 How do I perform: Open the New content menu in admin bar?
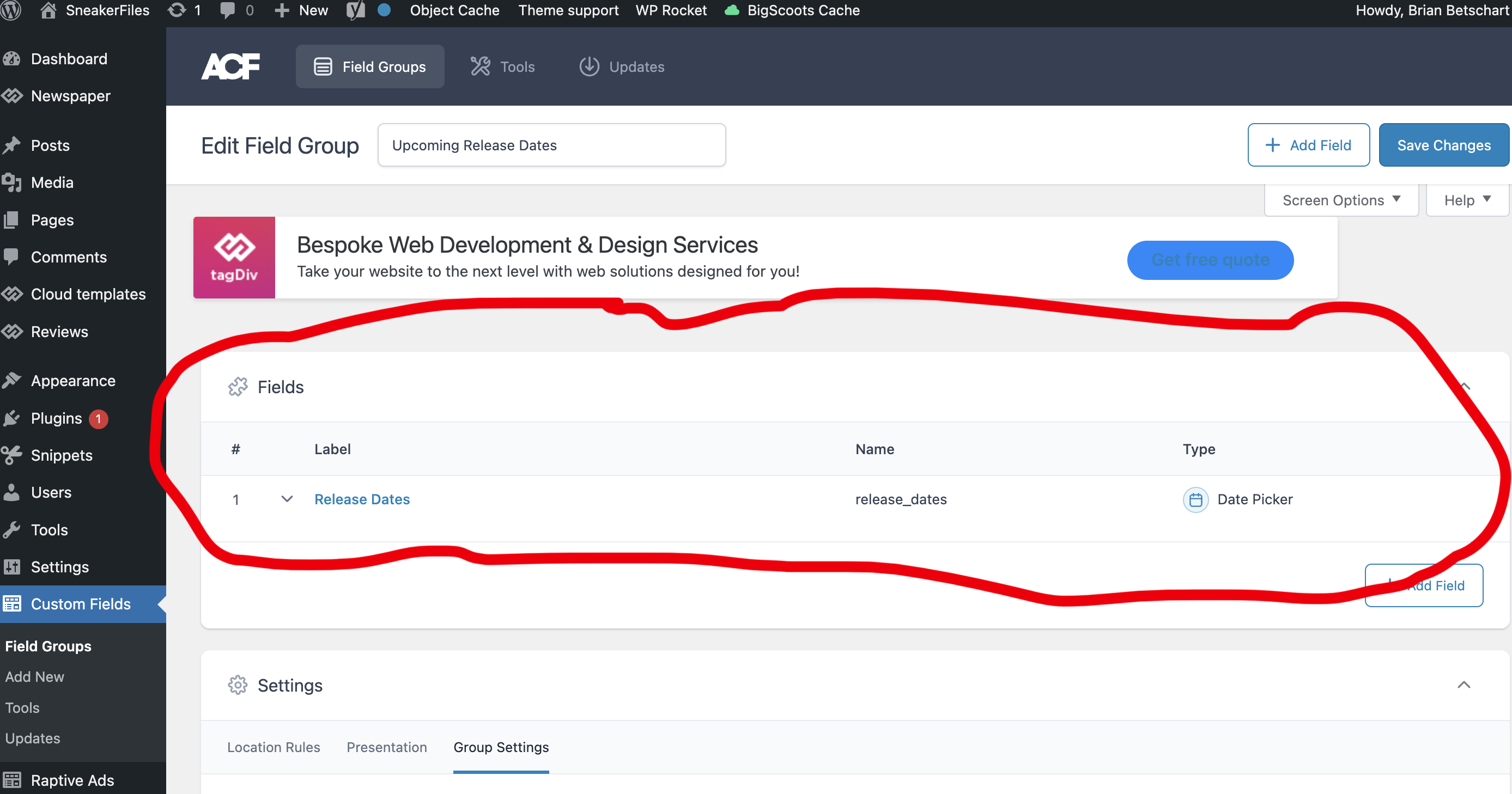[302, 10]
